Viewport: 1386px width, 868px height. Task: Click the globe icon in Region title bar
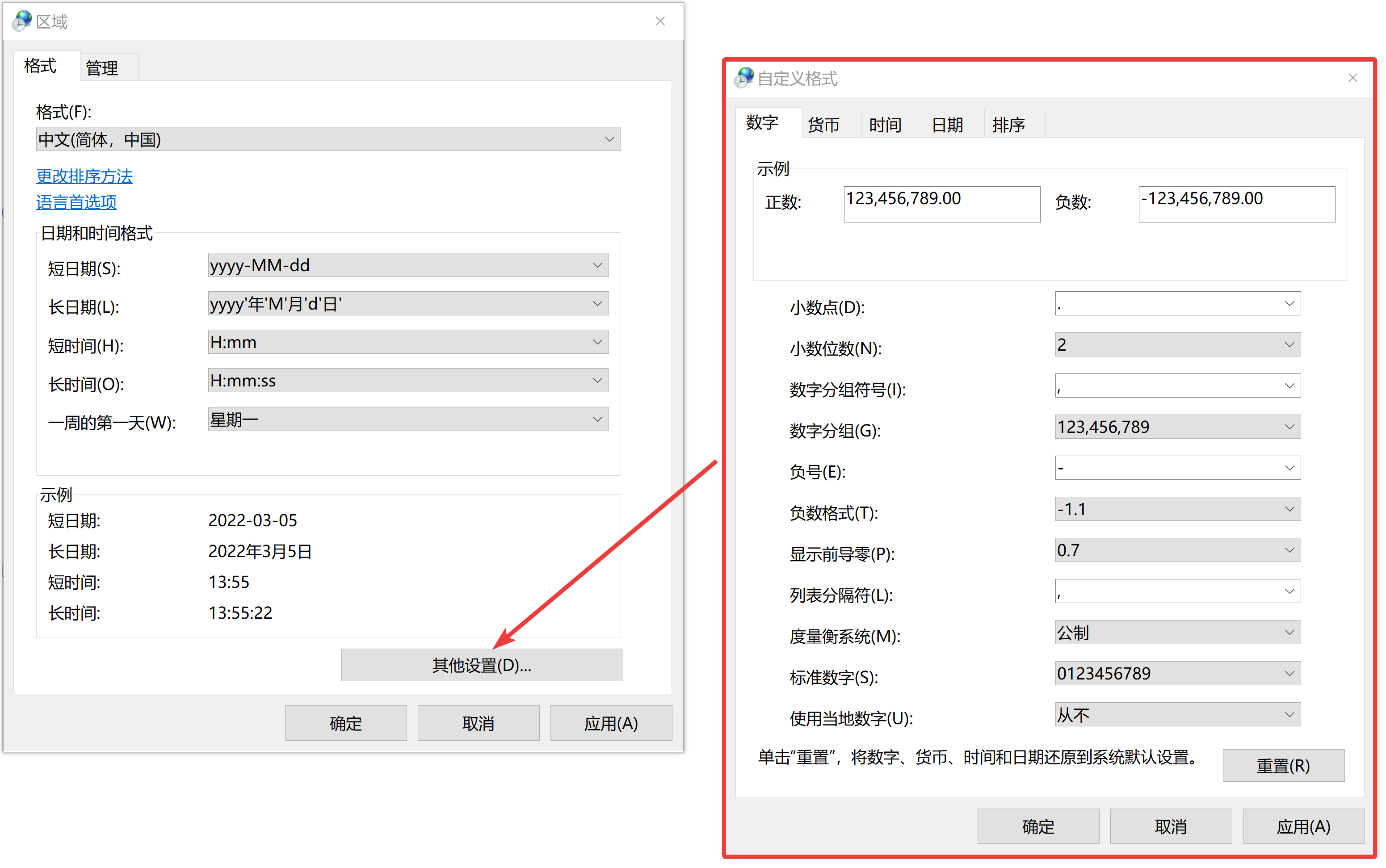pos(22,21)
